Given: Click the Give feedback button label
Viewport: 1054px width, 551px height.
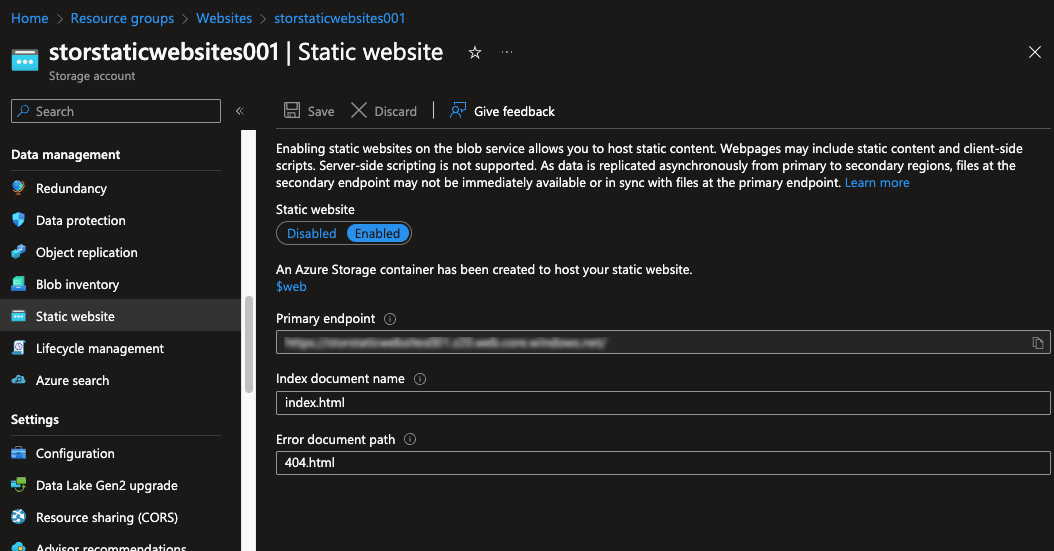Looking at the screenshot, I should (514, 112).
